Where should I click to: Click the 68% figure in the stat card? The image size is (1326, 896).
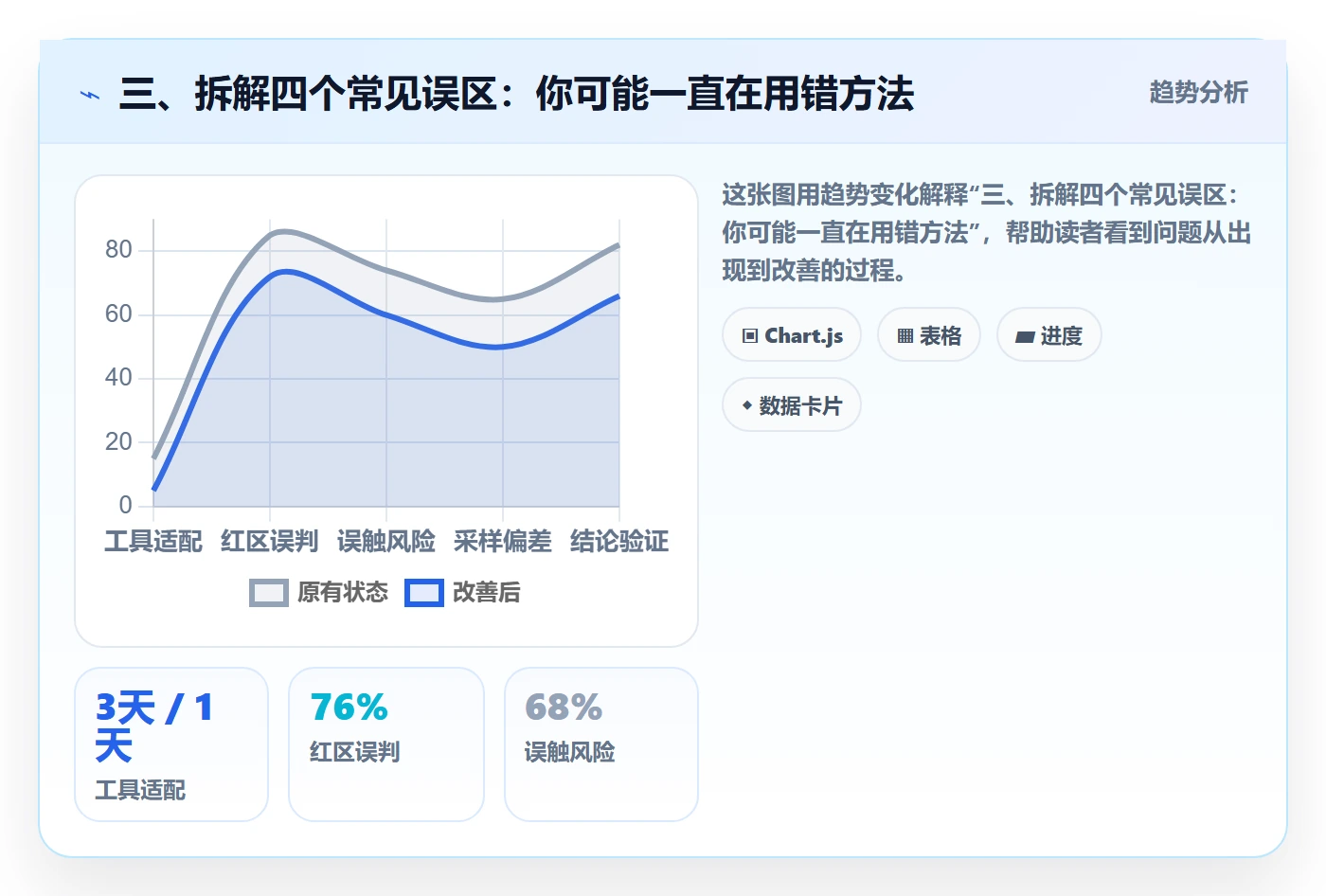[564, 708]
